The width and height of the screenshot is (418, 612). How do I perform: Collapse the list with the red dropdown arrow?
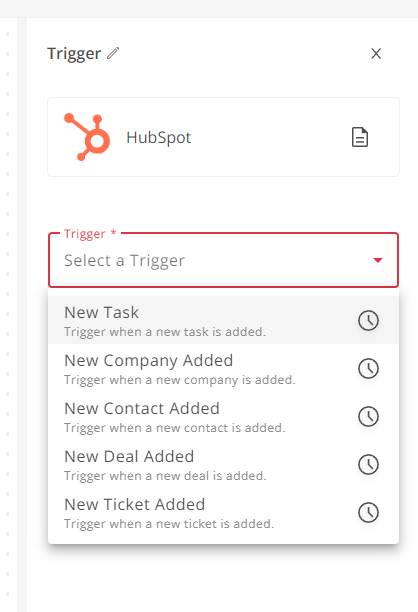tap(377, 260)
